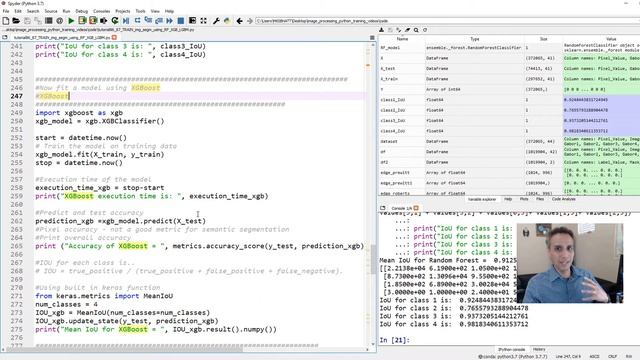Screen dimensions: 640x360
Task: Switch to the IPython console tab
Action: tap(511, 349)
